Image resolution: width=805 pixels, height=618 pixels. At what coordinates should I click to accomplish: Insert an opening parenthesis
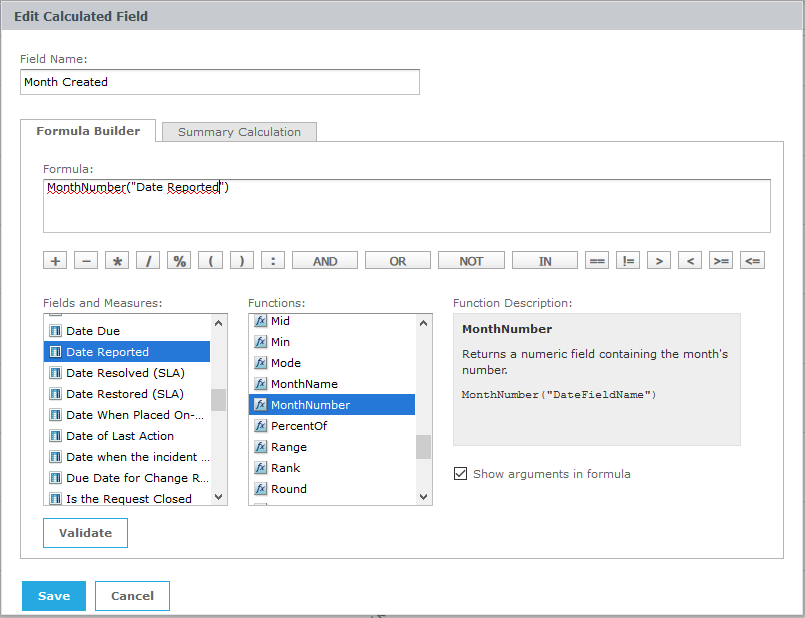pyautogui.click(x=210, y=261)
